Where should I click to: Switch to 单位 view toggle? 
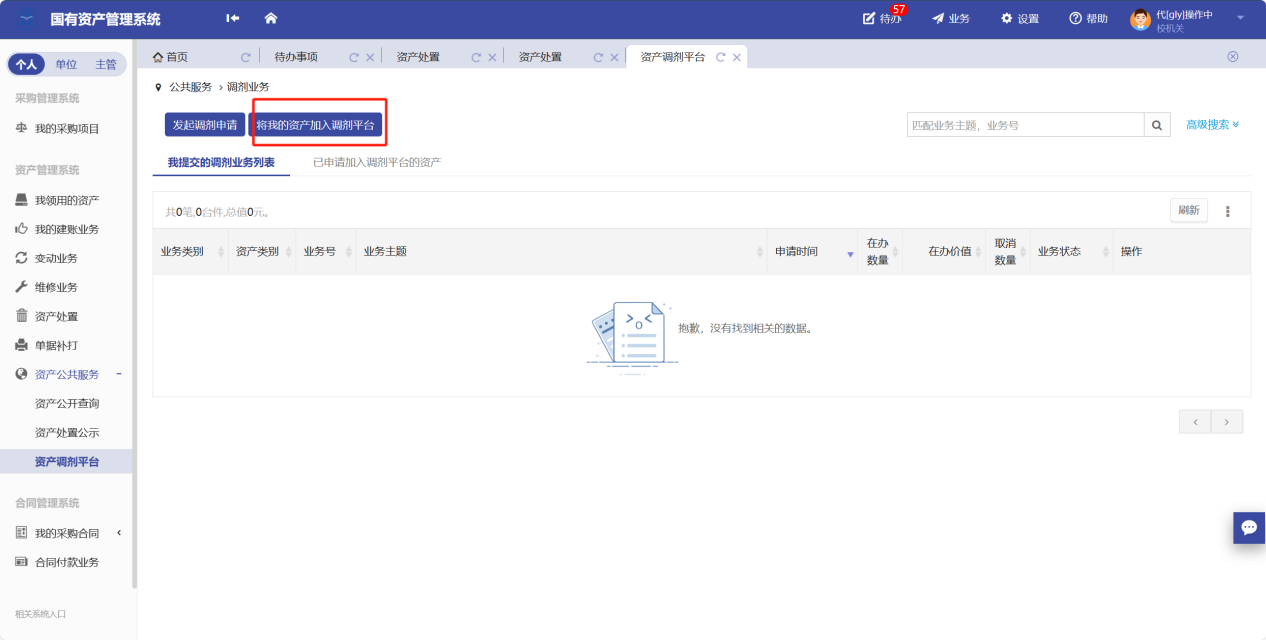pyautogui.click(x=66, y=64)
